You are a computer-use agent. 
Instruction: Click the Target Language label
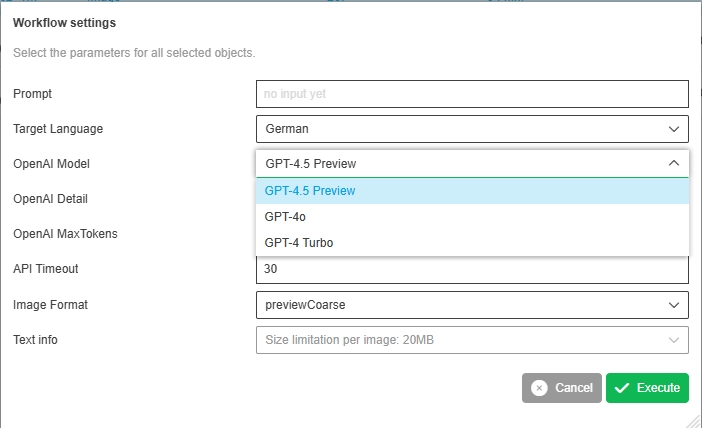pos(58,129)
